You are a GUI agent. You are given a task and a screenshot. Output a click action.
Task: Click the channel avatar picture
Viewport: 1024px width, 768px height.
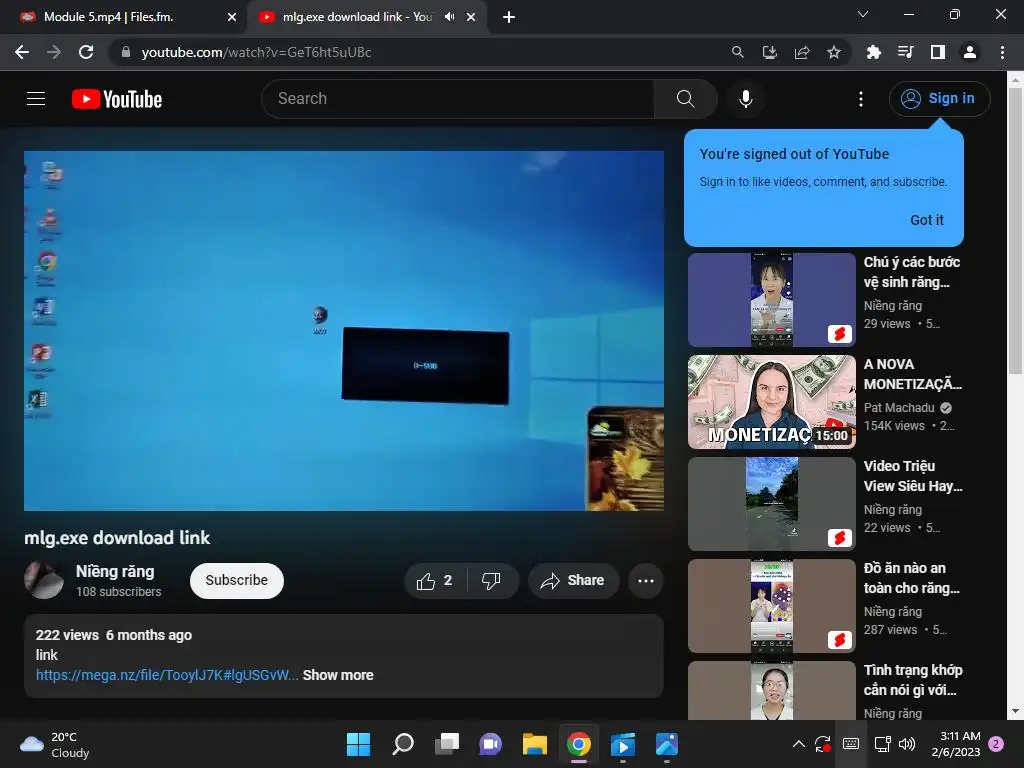coord(44,581)
